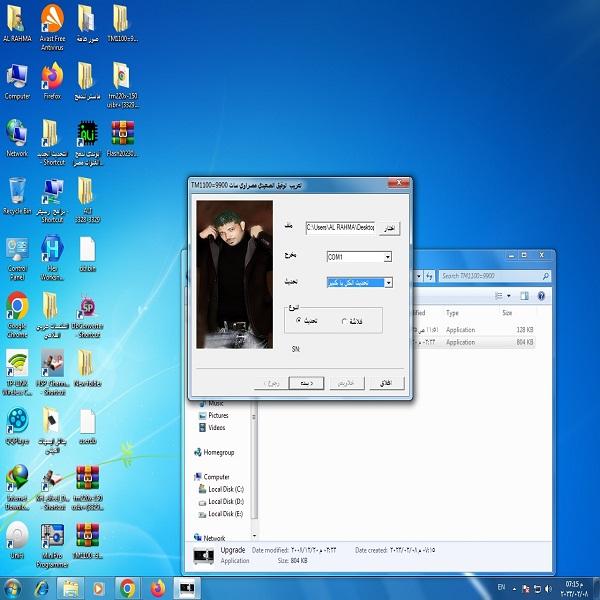
Task: Open the ALI chip tool desktop icon
Action: click(88, 143)
